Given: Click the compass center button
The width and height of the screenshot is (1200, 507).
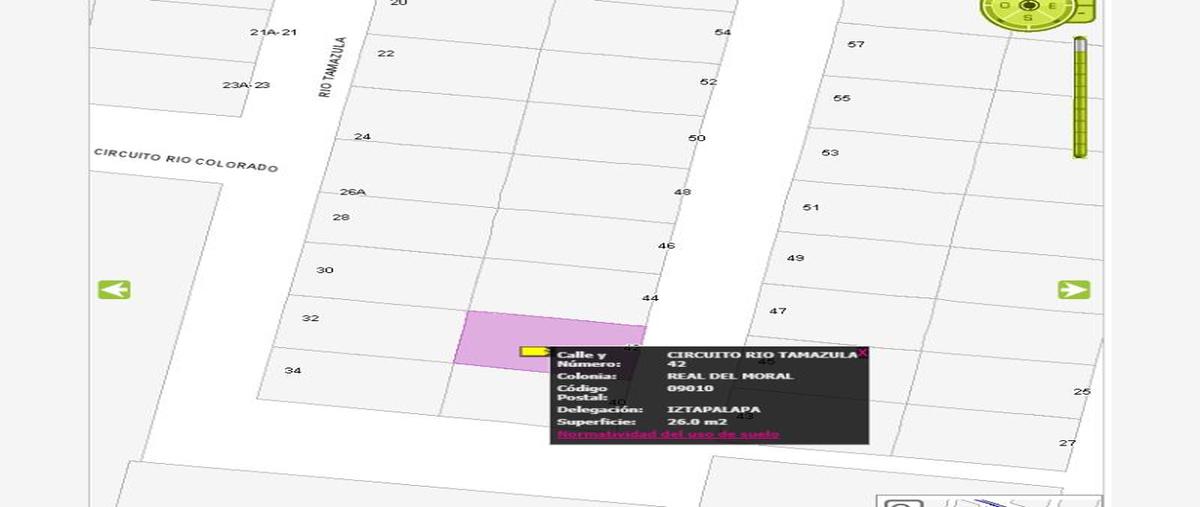Looking at the screenshot, I should [1027, 5].
